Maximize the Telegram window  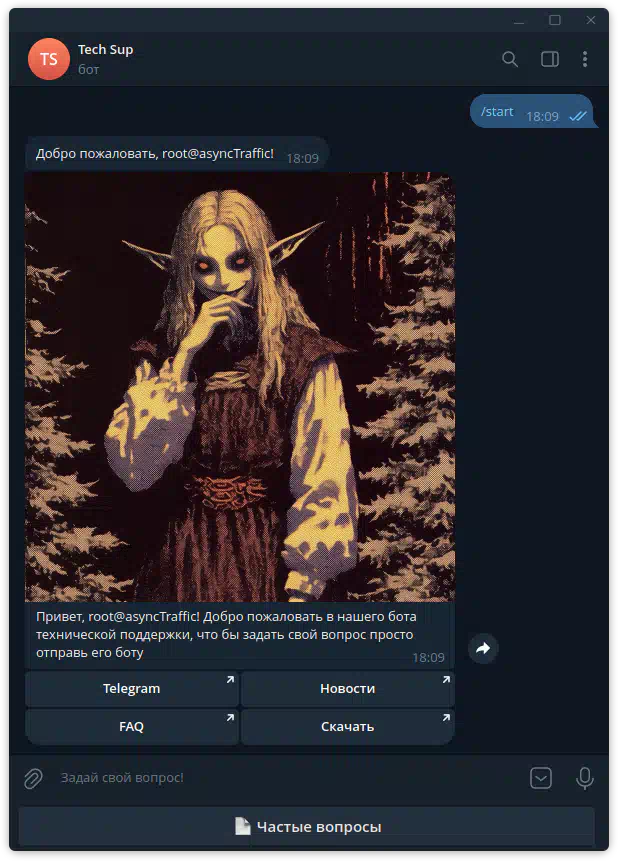click(x=555, y=20)
